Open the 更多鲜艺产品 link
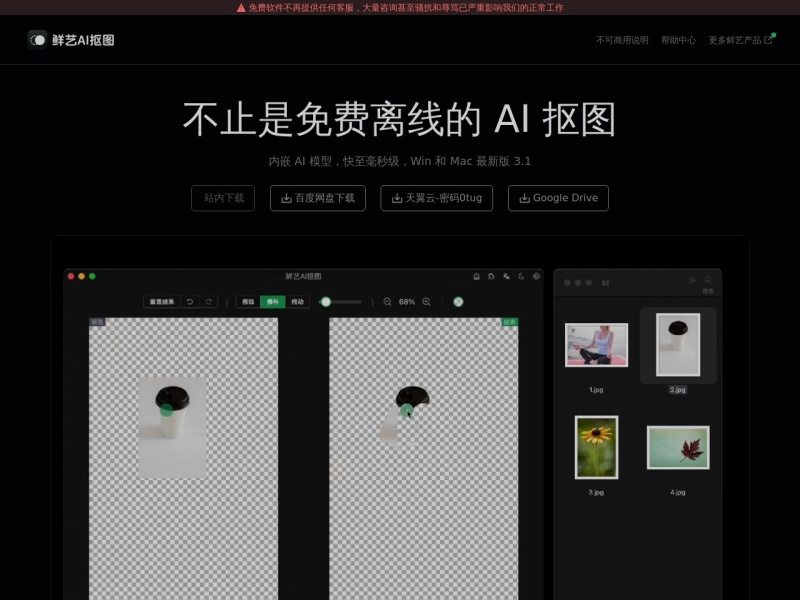 (x=740, y=40)
